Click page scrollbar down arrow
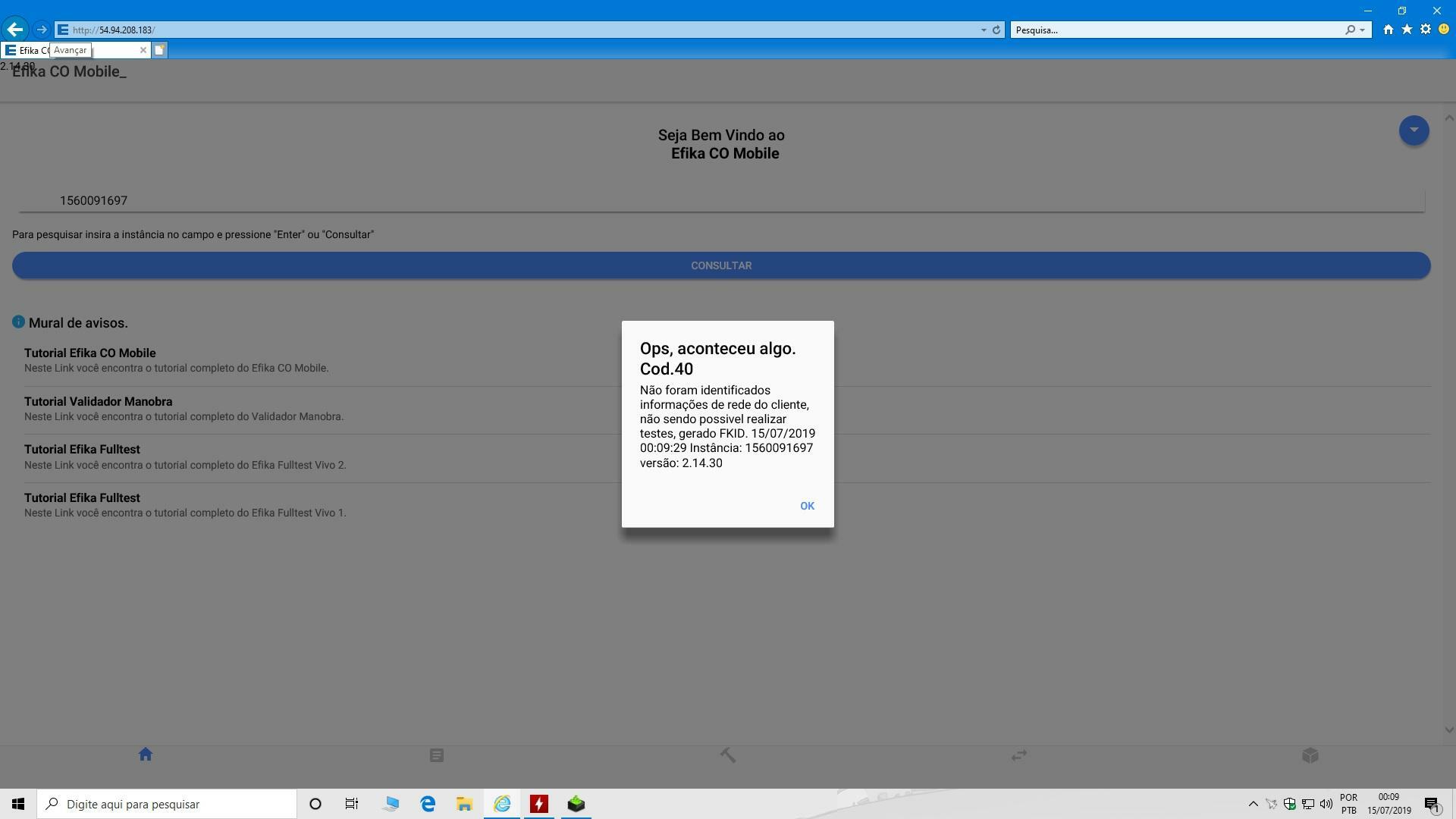The image size is (1456, 819). pos(1448,730)
